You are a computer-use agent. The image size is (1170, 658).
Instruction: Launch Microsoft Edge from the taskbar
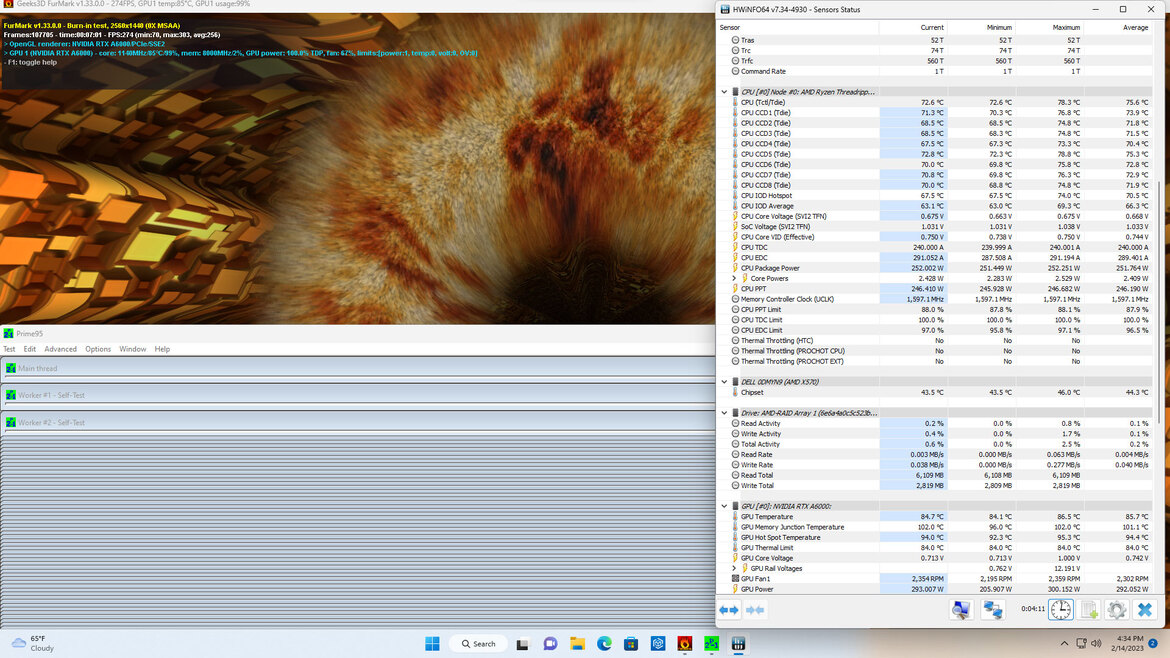click(x=604, y=644)
